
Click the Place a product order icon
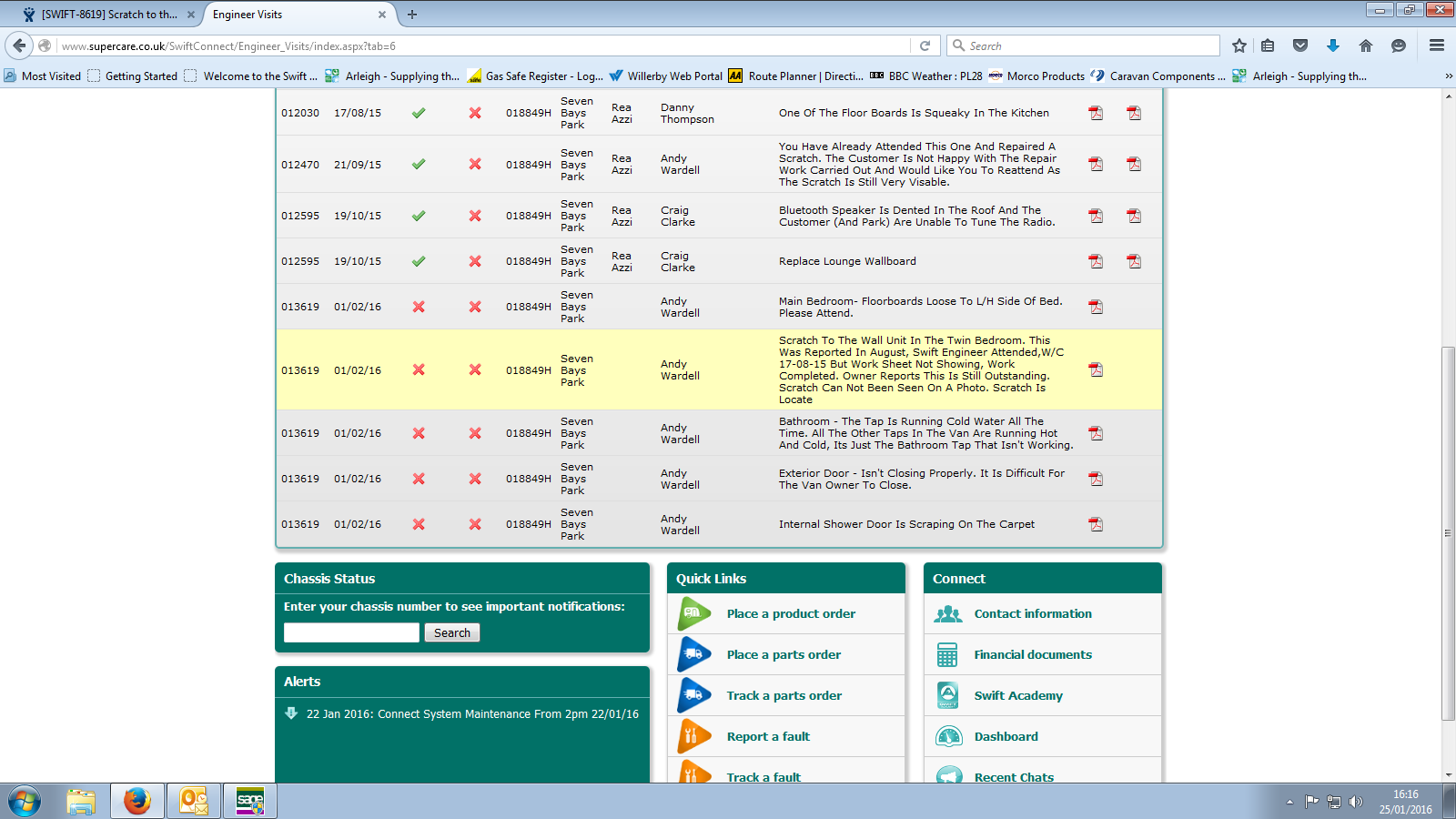[x=694, y=613]
